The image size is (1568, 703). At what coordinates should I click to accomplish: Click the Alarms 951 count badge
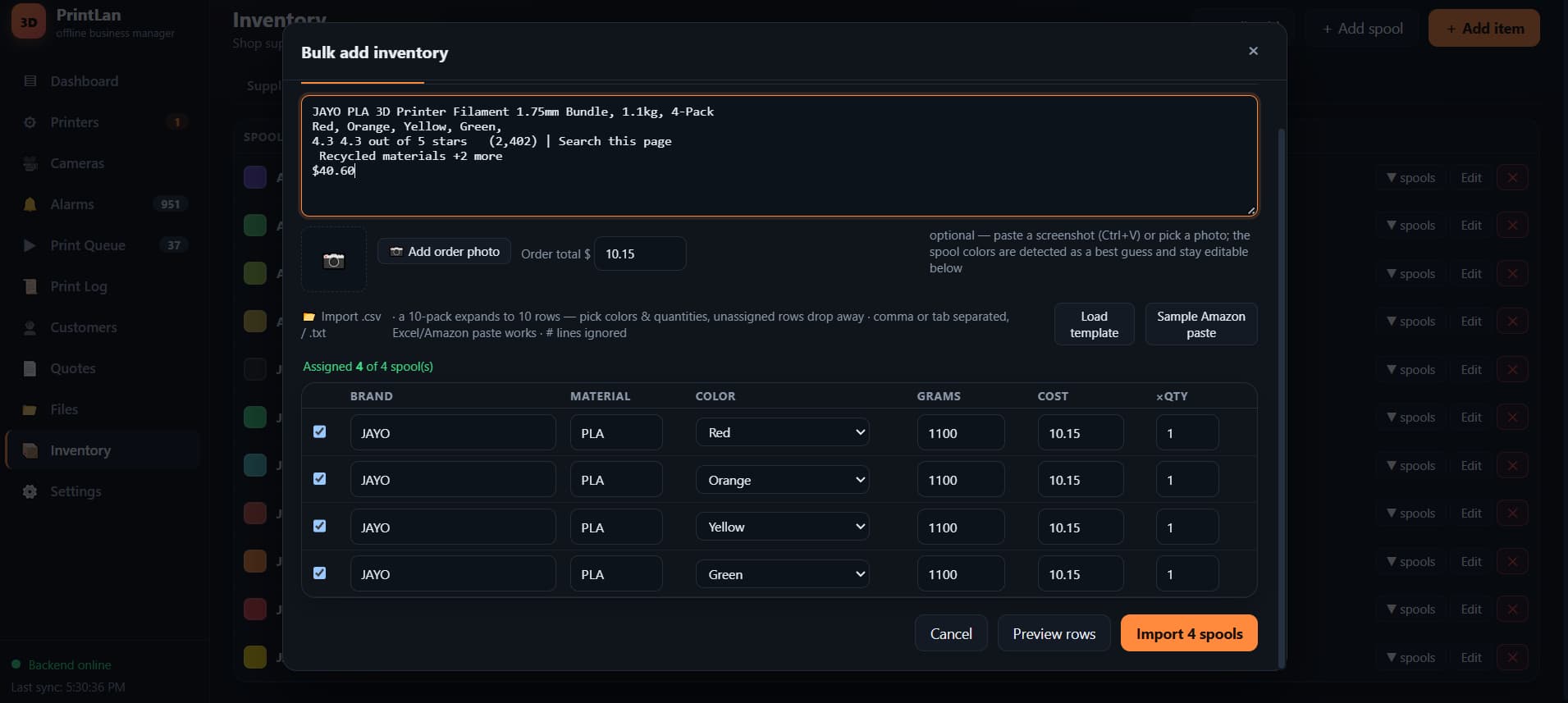pyautogui.click(x=170, y=204)
